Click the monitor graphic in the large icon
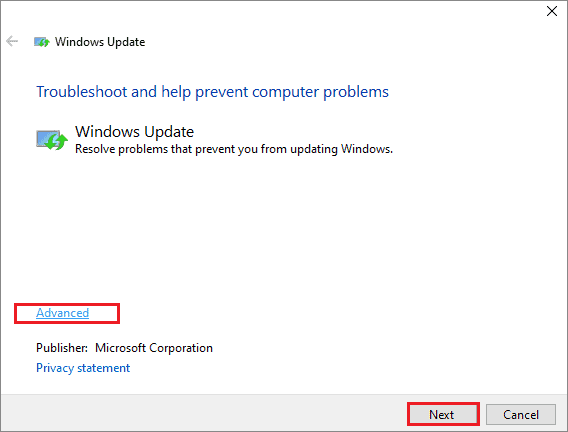Viewport: 568px width, 432px height. click(x=45, y=138)
